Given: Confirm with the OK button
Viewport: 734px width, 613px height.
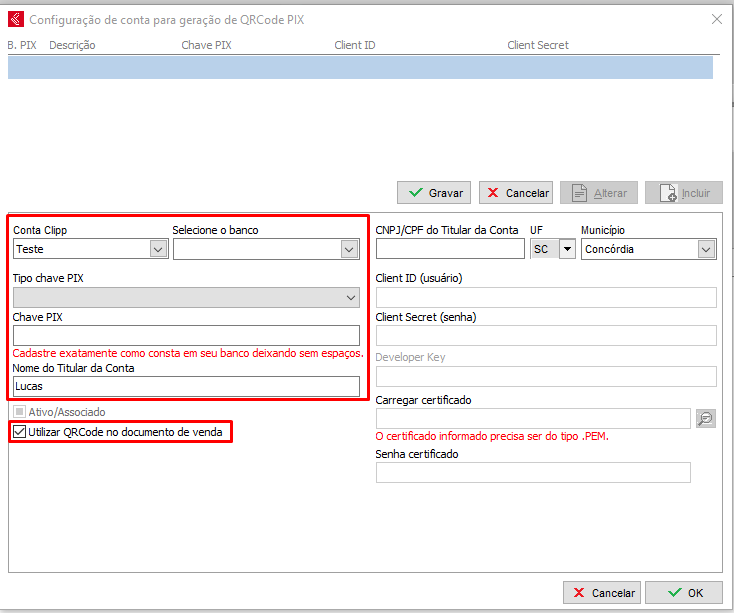Looking at the screenshot, I should pos(684,592).
